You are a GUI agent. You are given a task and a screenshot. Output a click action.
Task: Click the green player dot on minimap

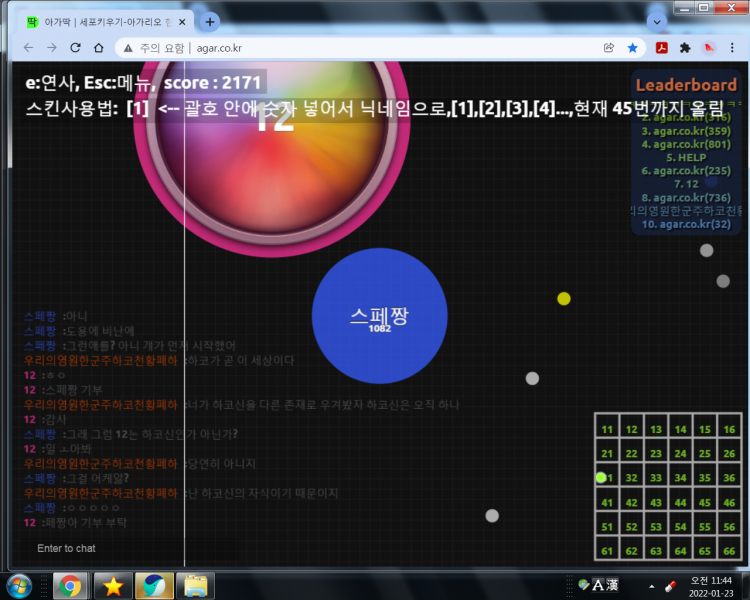[601, 478]
